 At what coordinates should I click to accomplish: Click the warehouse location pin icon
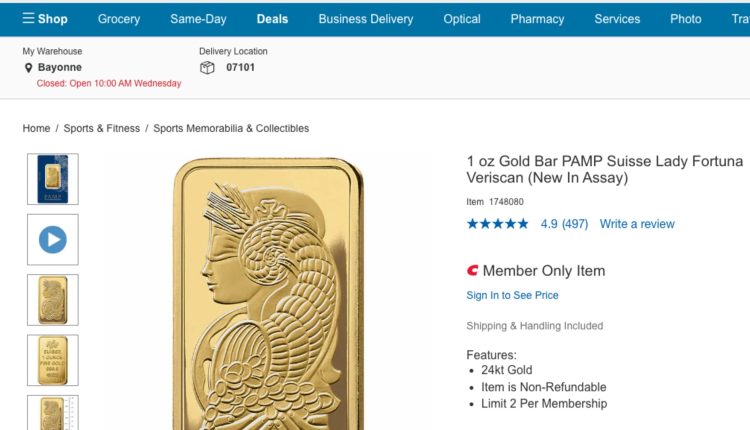(29, 68)
